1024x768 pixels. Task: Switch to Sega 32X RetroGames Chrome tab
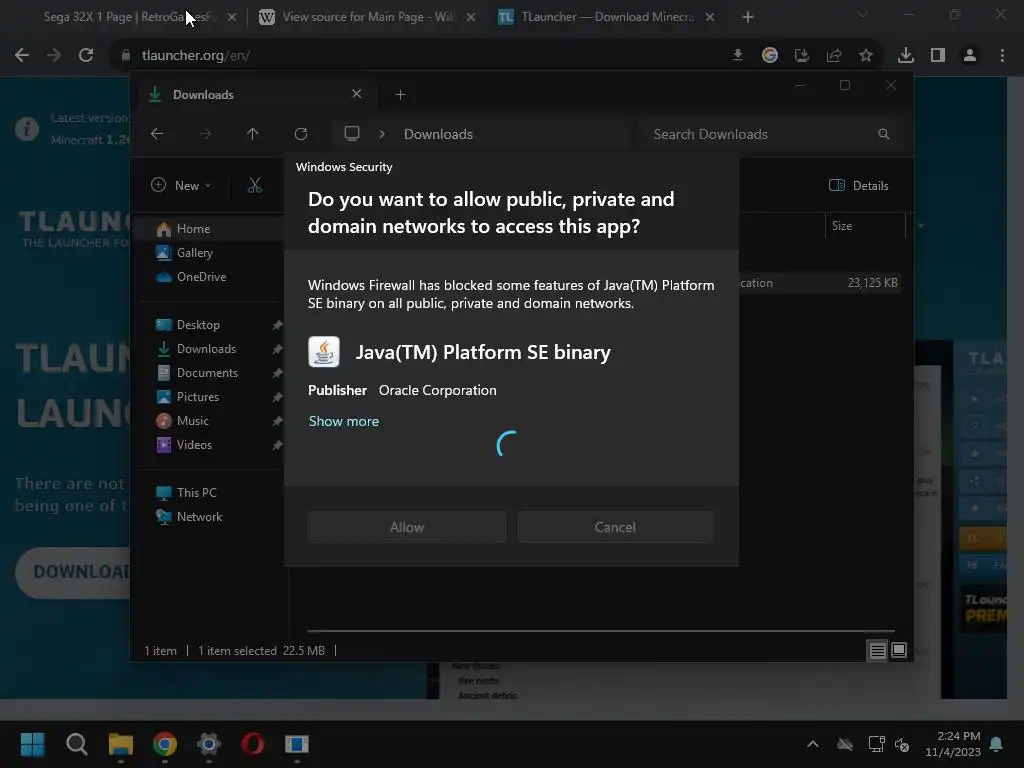point(129,17)
